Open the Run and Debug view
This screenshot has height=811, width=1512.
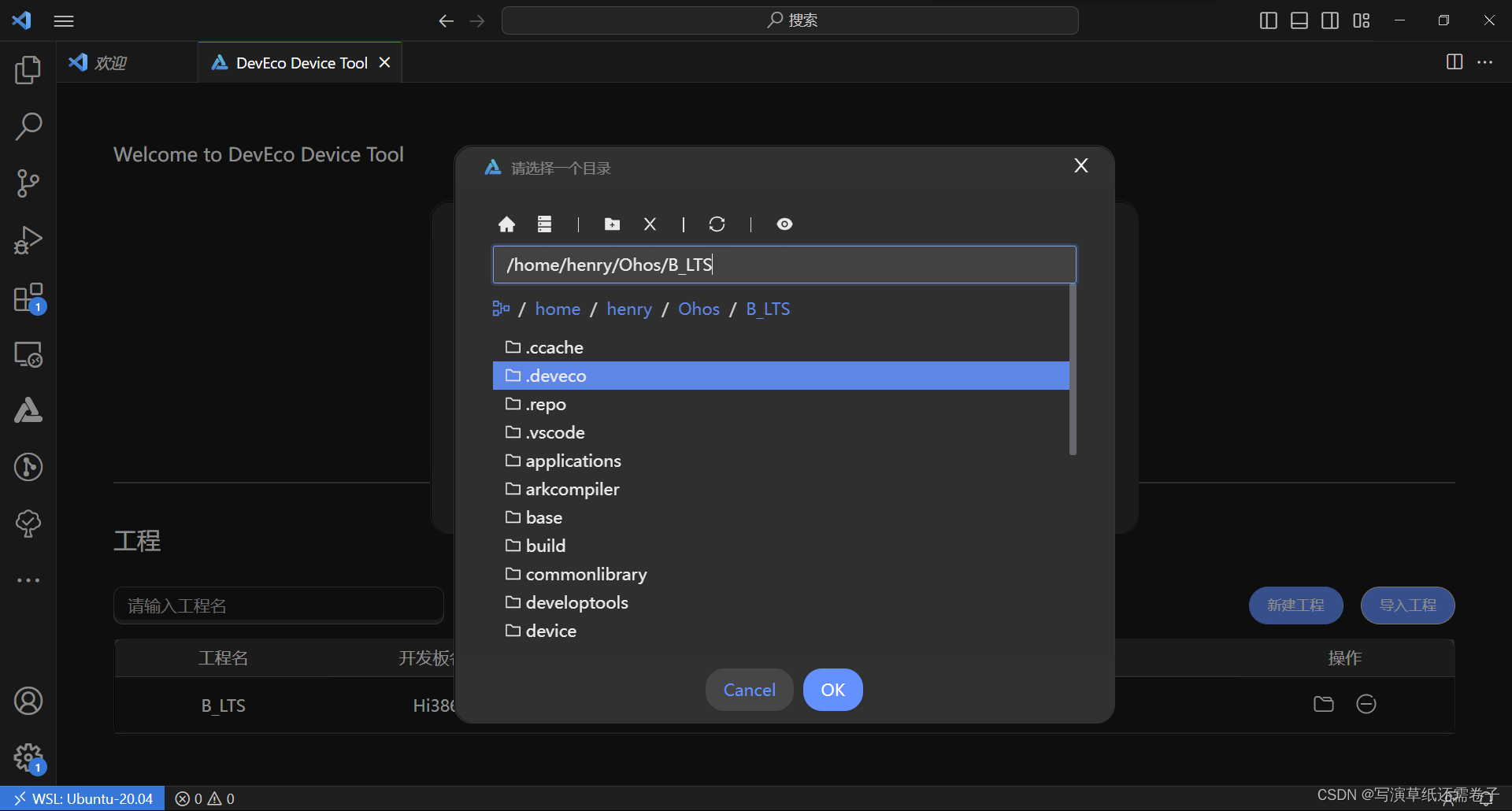tap(28, 240)
